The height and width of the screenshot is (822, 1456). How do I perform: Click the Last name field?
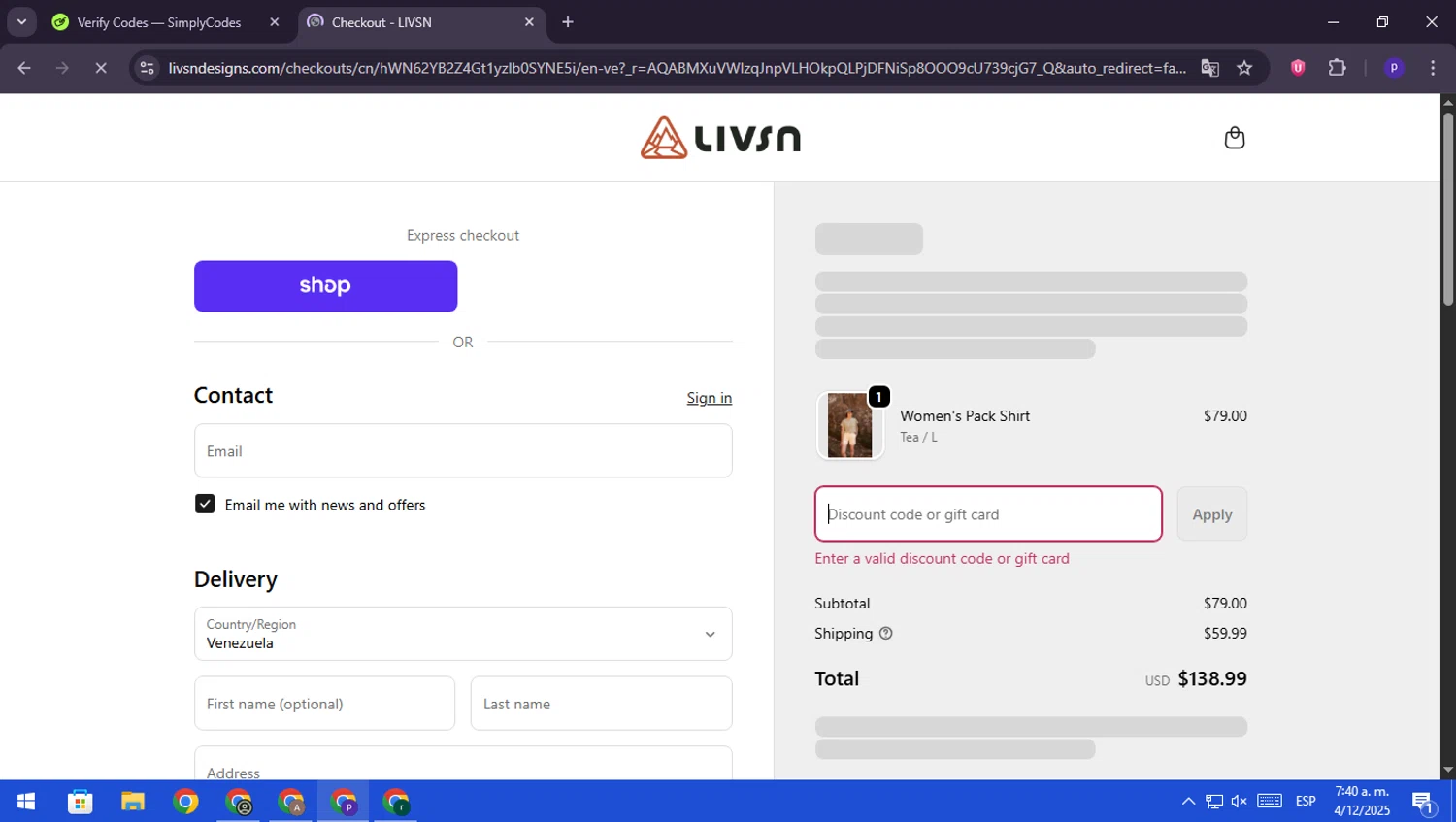tap(601, 704)
